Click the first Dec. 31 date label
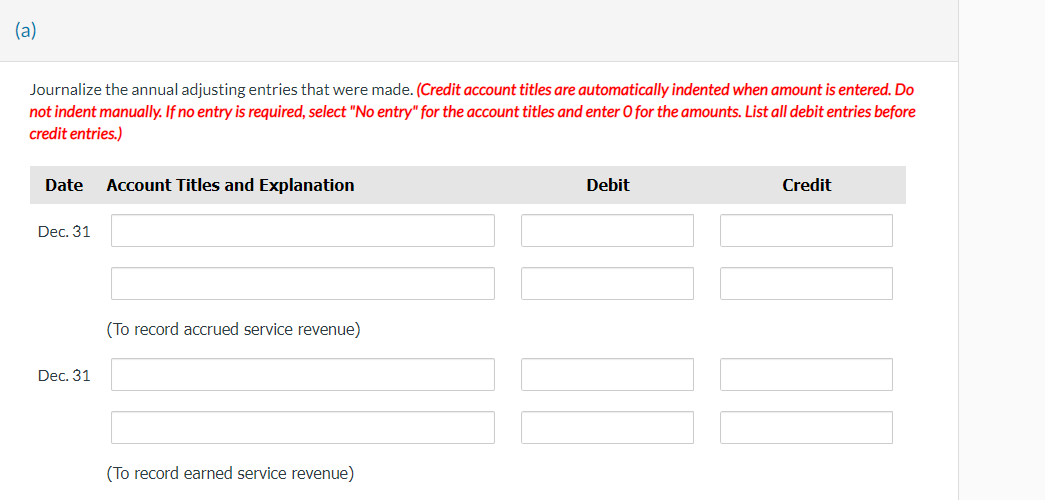Image resolution: width=1045 pixels, height=500 pixels. [x=64, y=232]
